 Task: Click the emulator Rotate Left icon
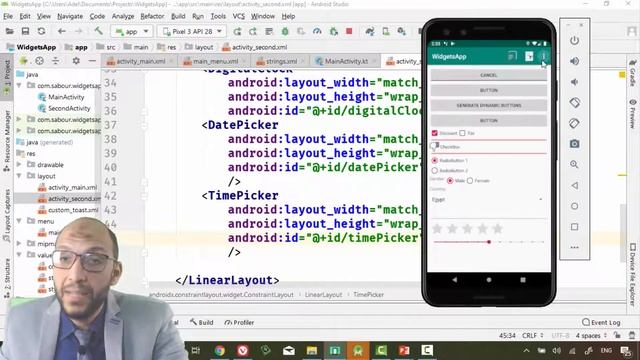[574, 102]
